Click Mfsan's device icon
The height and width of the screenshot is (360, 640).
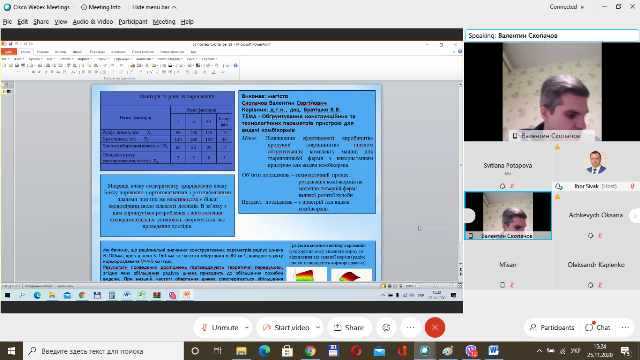[502, 285]
